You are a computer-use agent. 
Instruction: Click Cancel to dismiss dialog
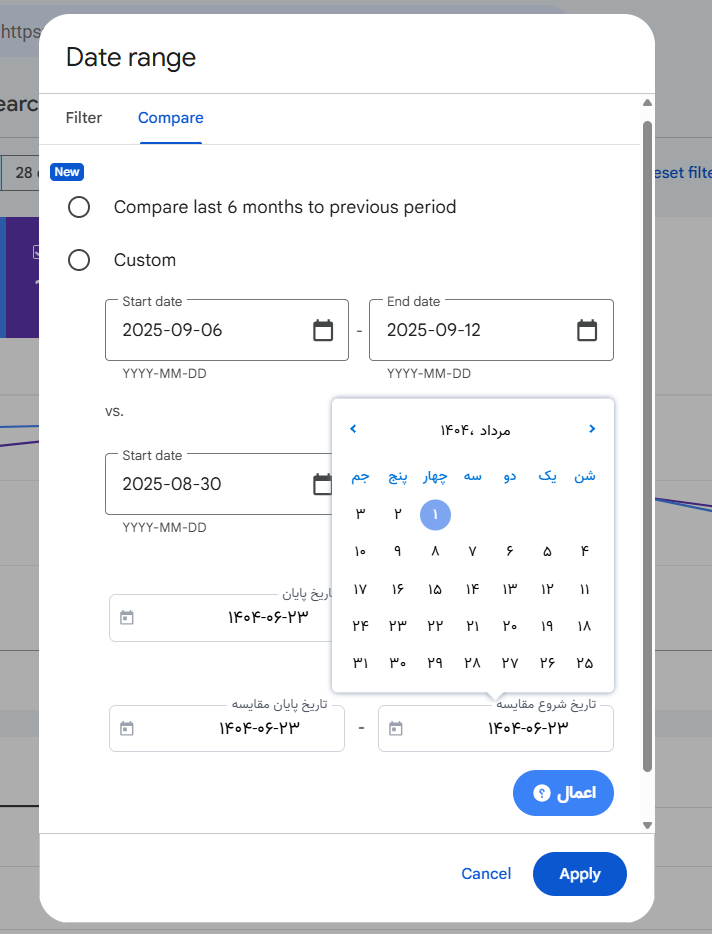[x=486, y=874]
